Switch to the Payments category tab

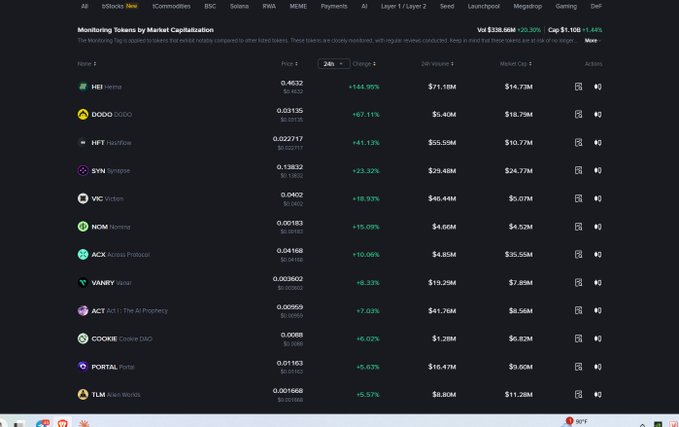[x=334, y=6]
